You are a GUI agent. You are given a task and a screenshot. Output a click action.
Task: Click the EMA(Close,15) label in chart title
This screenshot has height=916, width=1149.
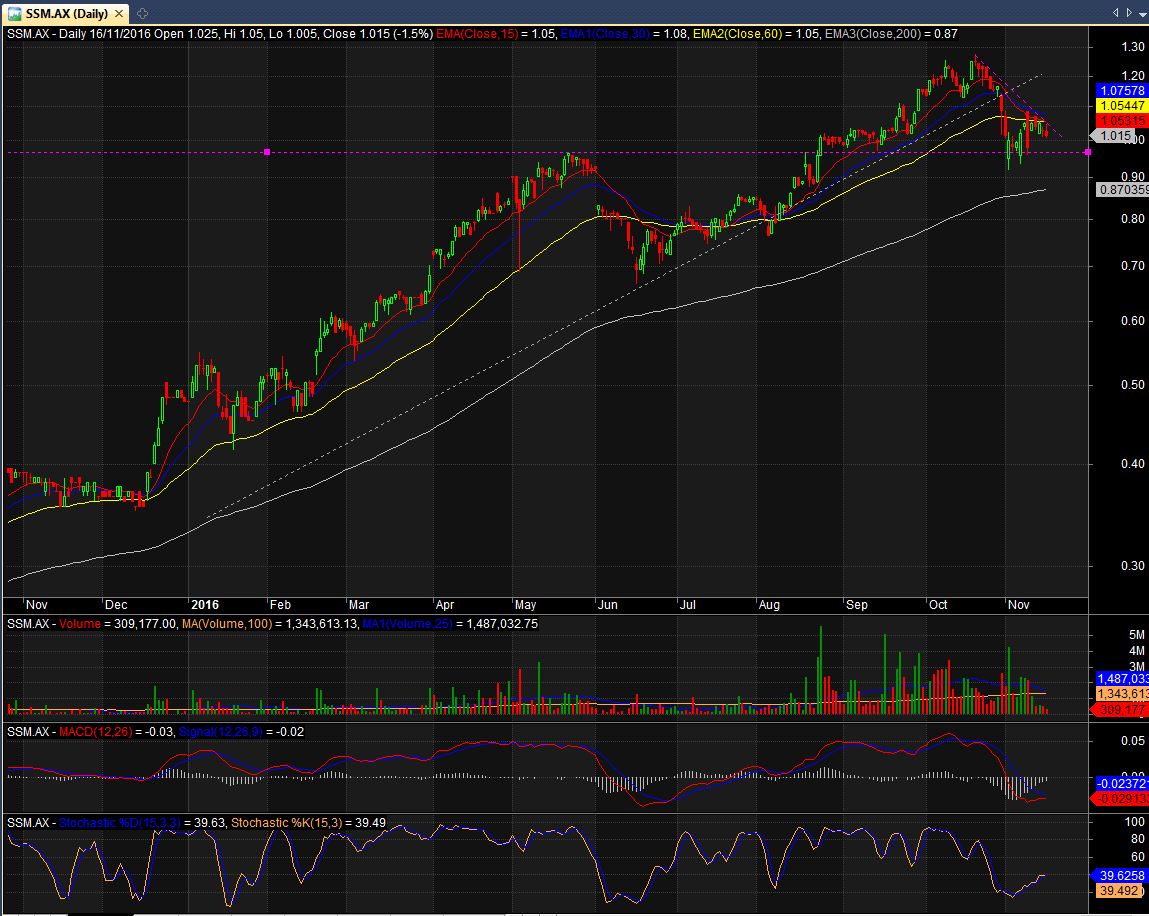(x=477, y=34)
